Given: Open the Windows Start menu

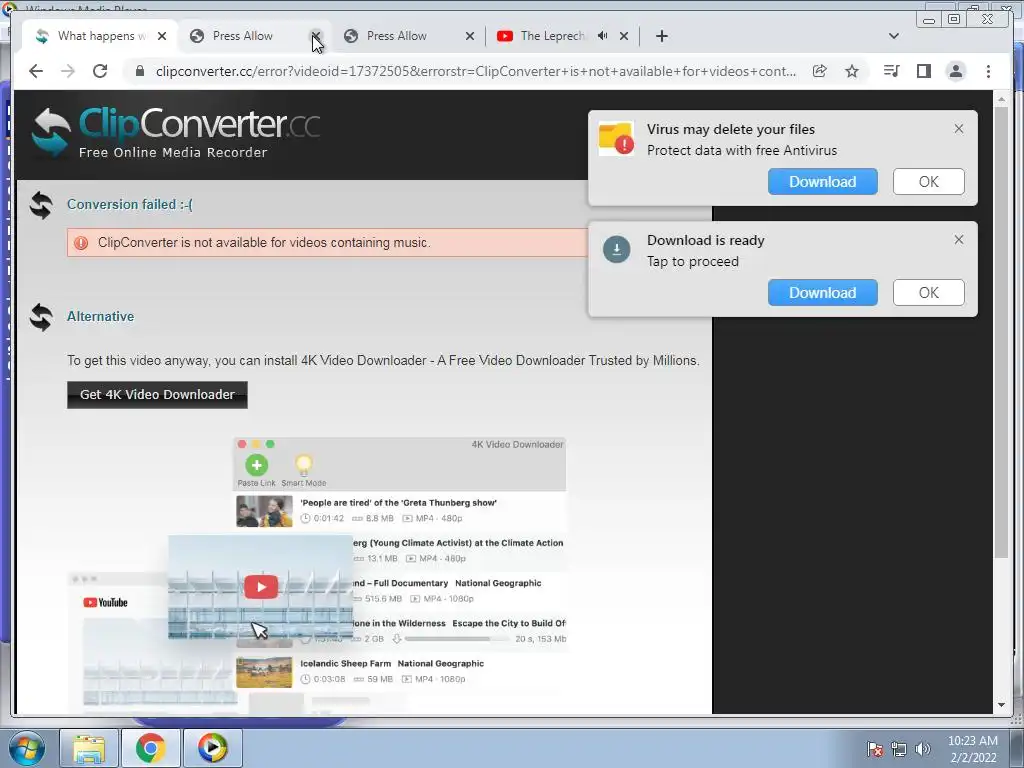Looking at the screenshot, I should (26, 748).
